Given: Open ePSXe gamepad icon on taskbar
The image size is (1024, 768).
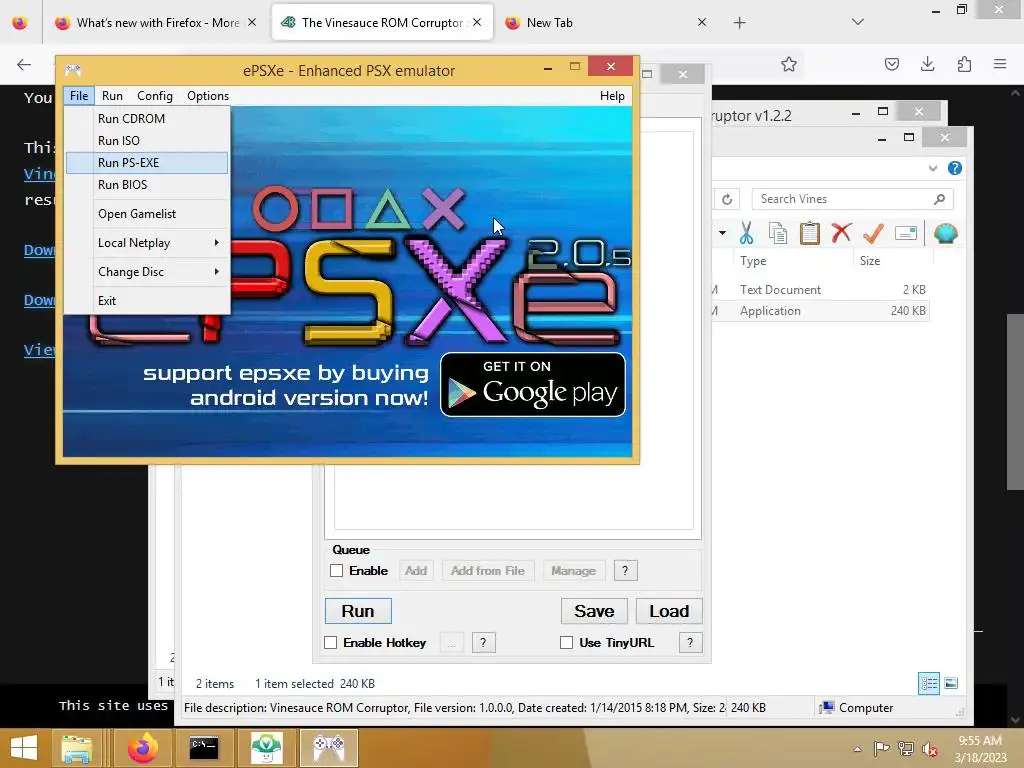Looking at the screenshot, I should pos(329,748).
